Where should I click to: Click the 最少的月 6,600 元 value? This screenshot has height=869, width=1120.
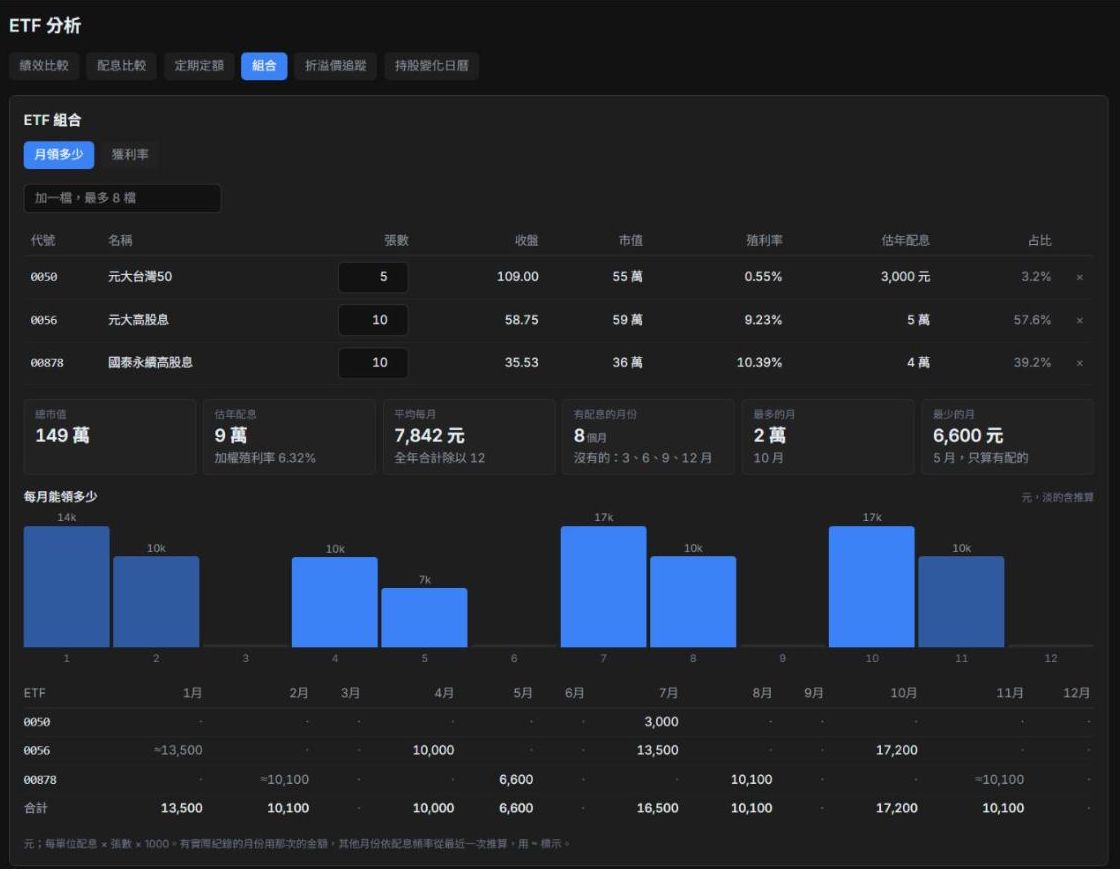pos(968,436)
